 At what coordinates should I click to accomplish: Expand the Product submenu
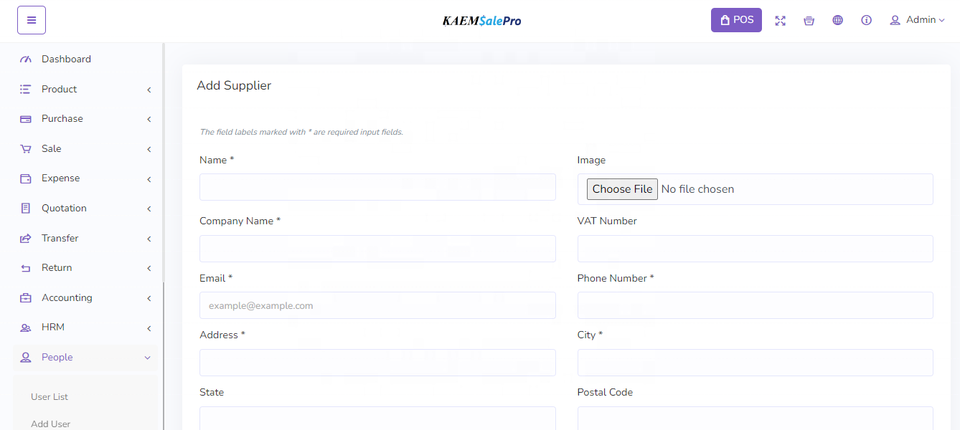[148, 90]
